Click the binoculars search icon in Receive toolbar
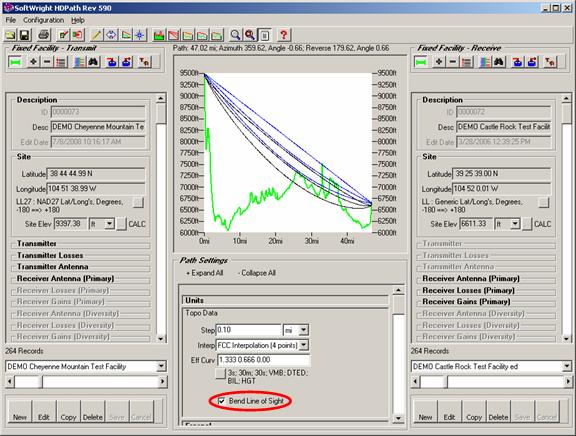 pyautogui.click(x=499, y=62)
